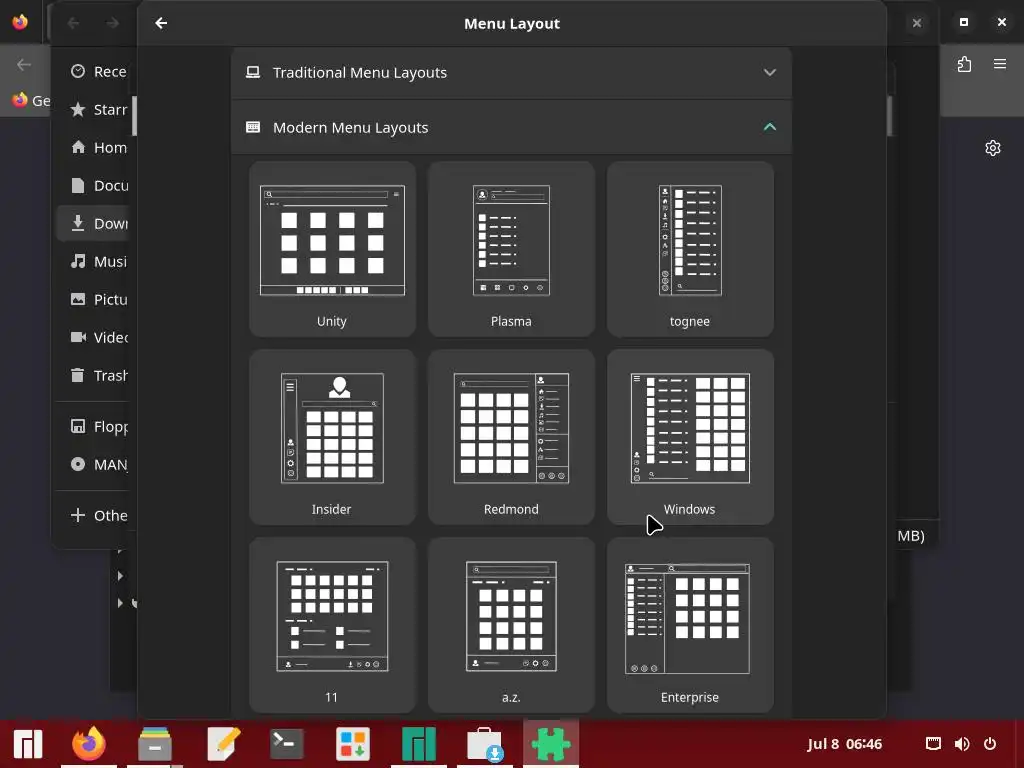
Task: Launch Firefox from the taskbar
Action: tap(89, 744)
